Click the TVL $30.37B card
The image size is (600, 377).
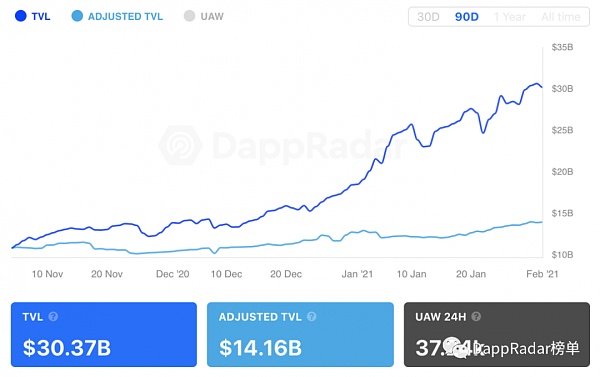pyautogui.click(x=104, y=335)
